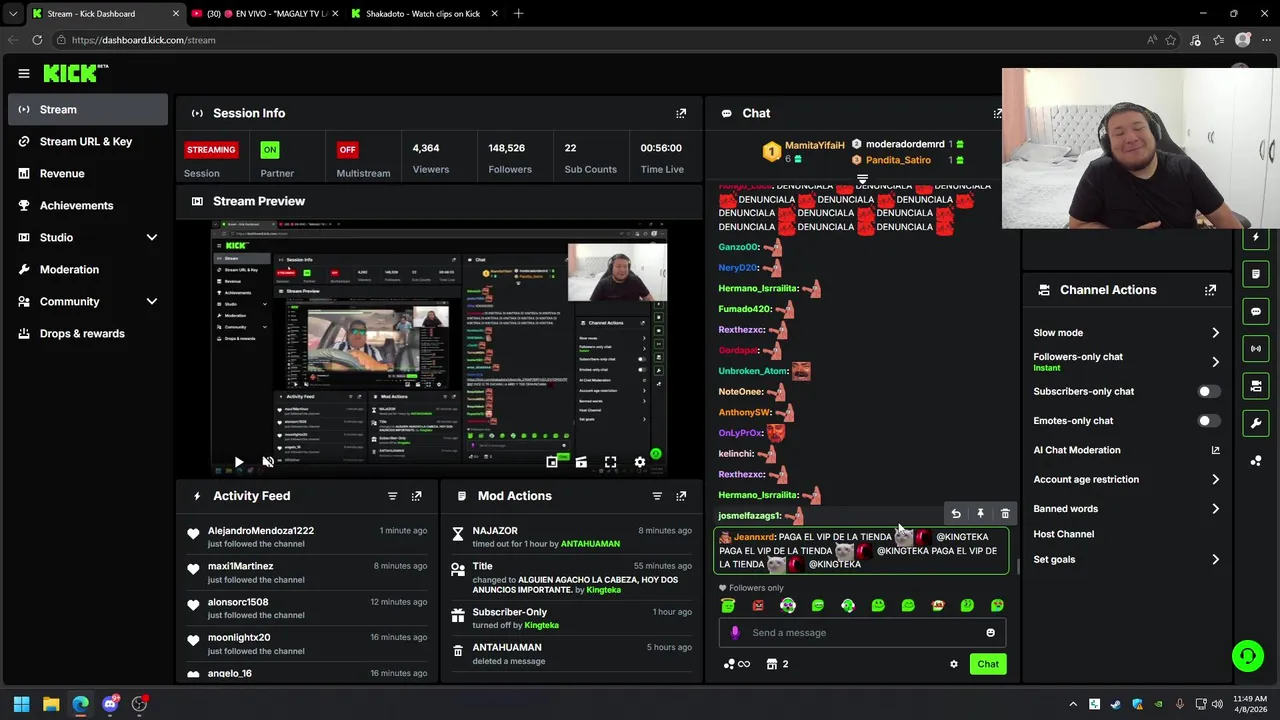The image size is (1280, 720).
Task: Go to the Revenue page
Action: [88, 174]
